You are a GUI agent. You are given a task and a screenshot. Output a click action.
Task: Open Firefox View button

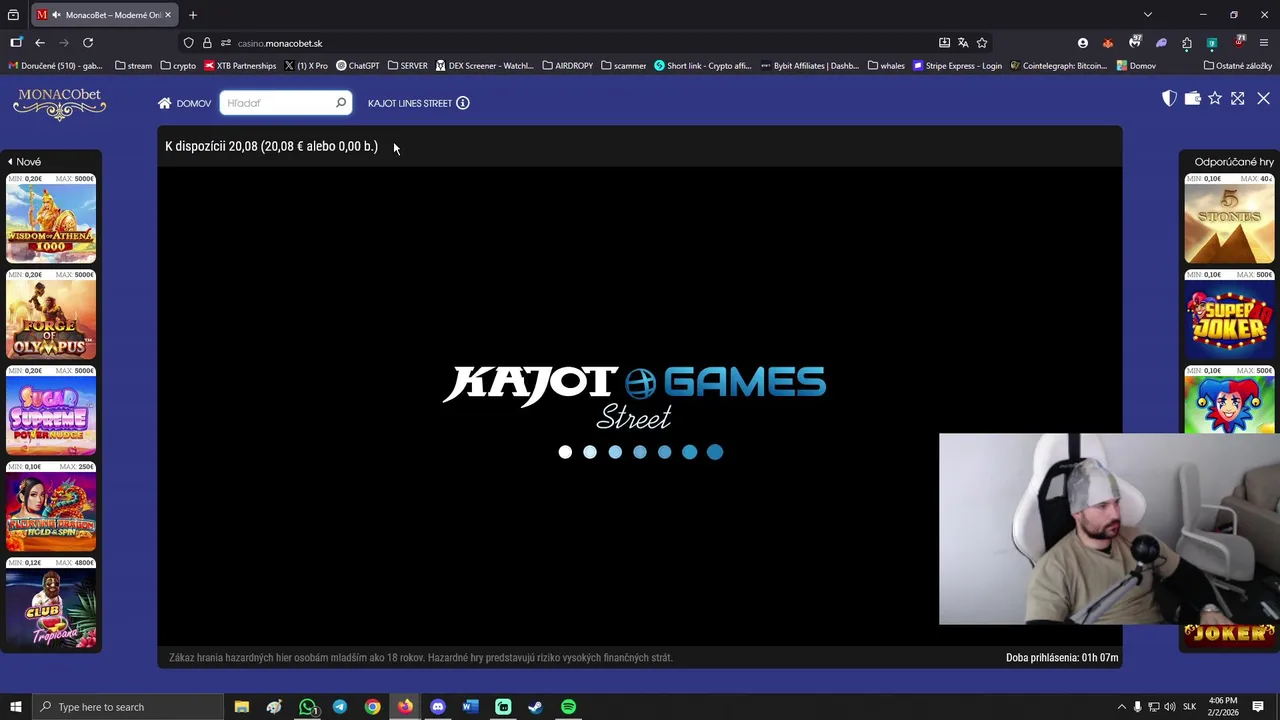13,15
